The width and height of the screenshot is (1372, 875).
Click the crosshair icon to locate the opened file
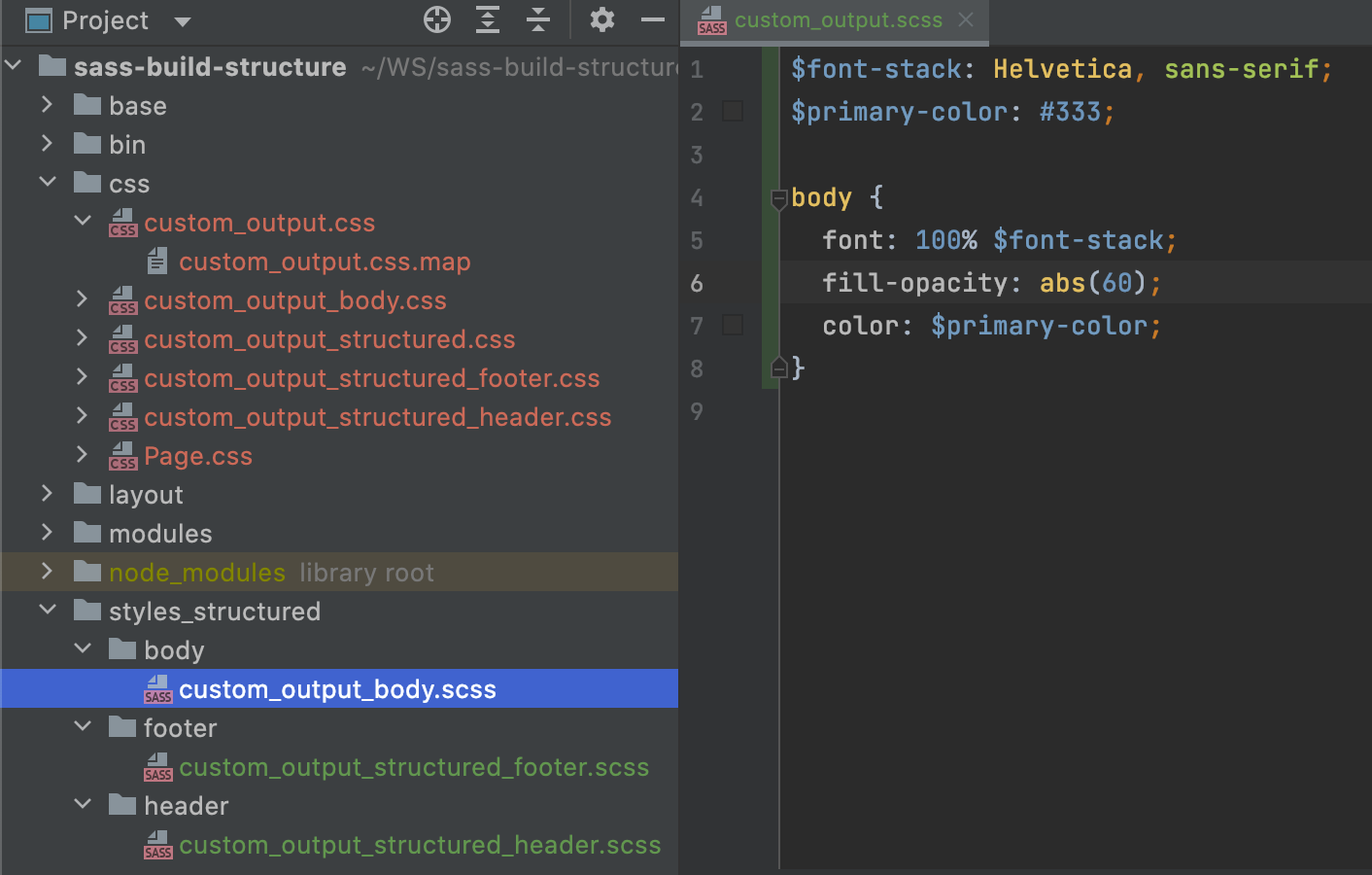coord(436,19)
